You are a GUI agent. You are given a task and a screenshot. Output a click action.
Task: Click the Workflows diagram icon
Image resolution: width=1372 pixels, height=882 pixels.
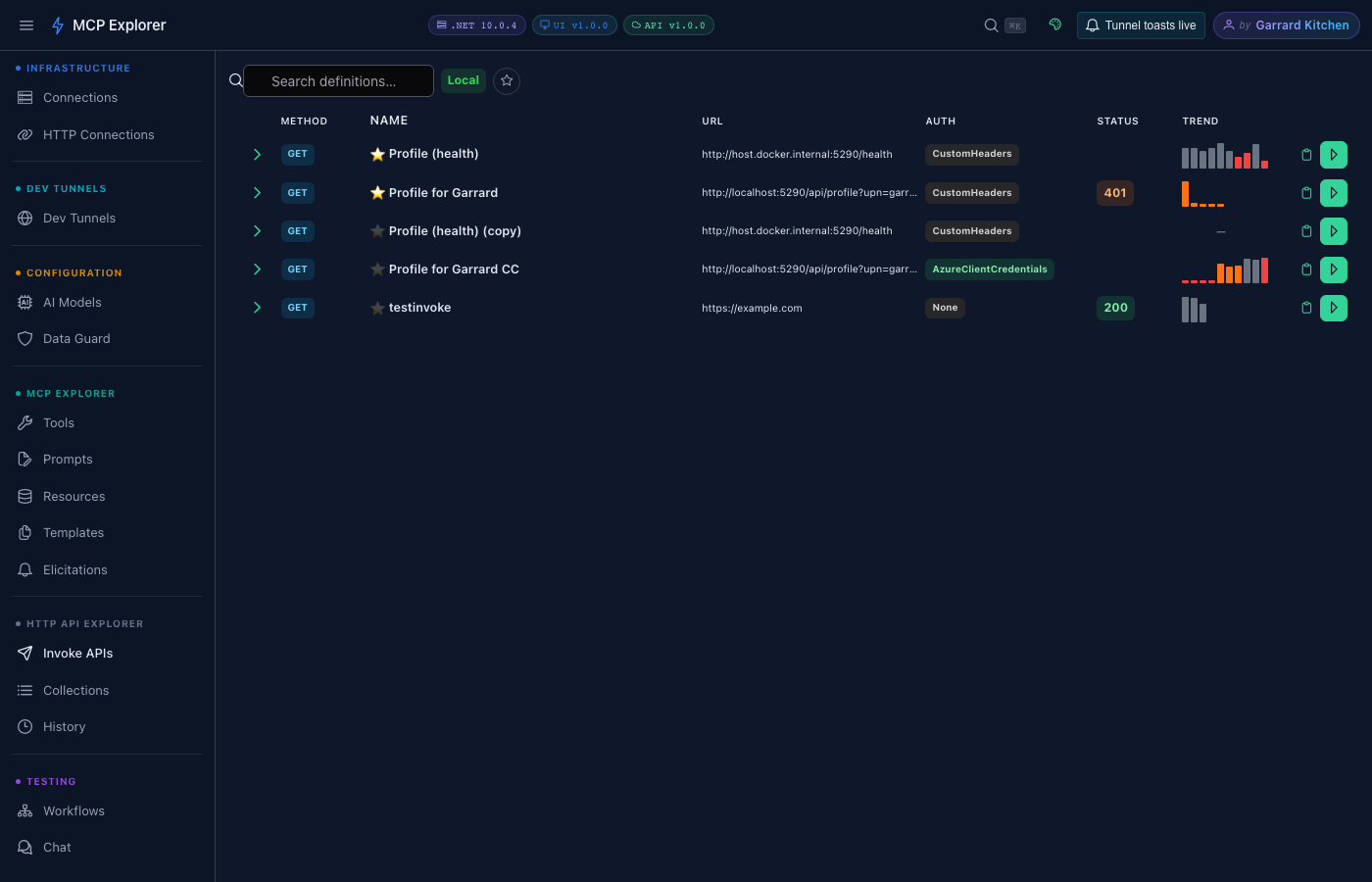point(25,811)
